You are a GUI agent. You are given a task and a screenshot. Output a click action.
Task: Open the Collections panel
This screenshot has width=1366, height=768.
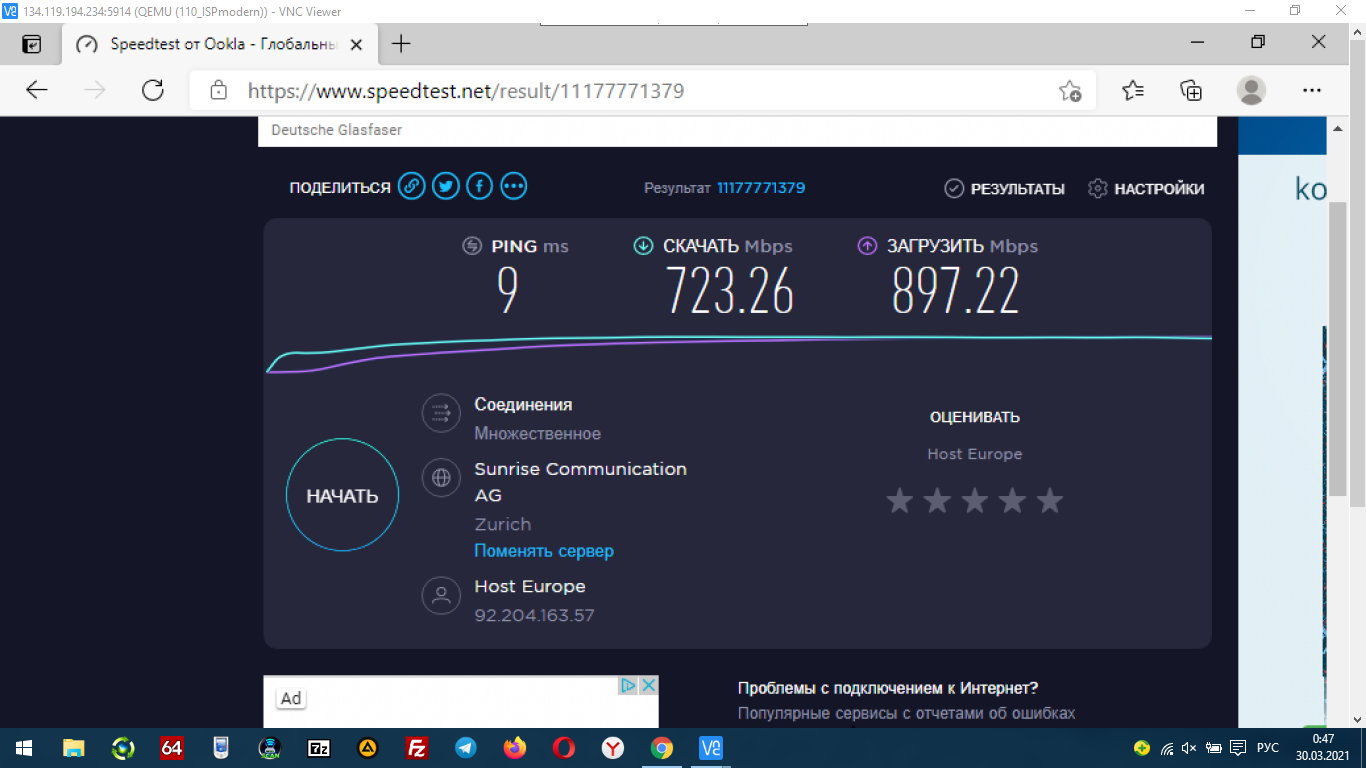pyautogui.click(x=1191, y=91)
